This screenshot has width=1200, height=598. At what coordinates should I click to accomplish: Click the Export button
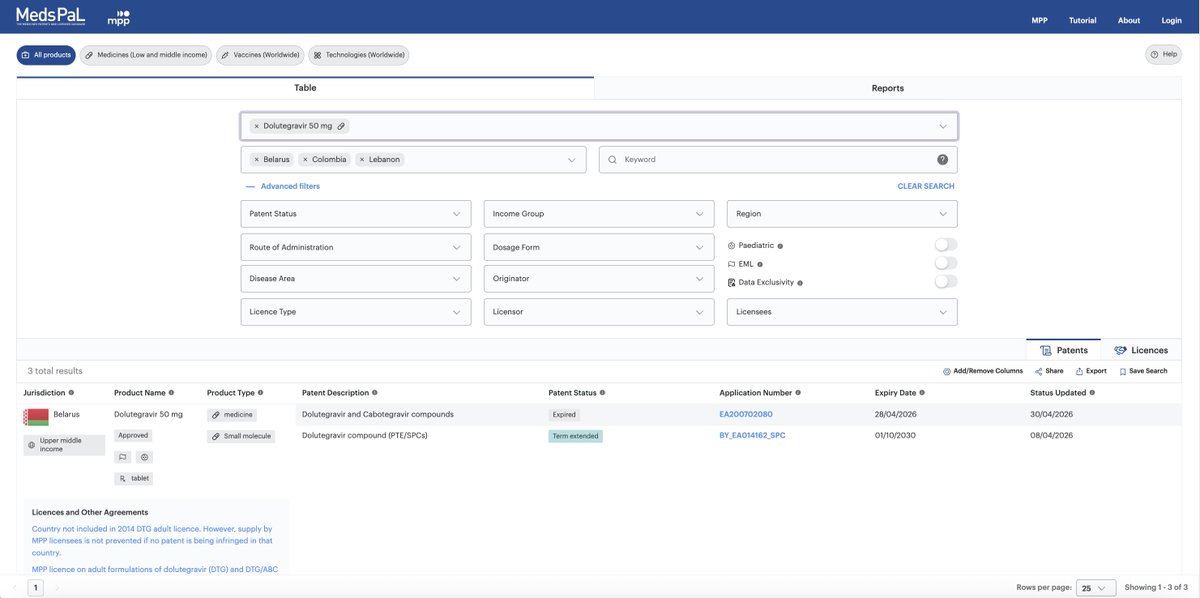click(1091, 371)
